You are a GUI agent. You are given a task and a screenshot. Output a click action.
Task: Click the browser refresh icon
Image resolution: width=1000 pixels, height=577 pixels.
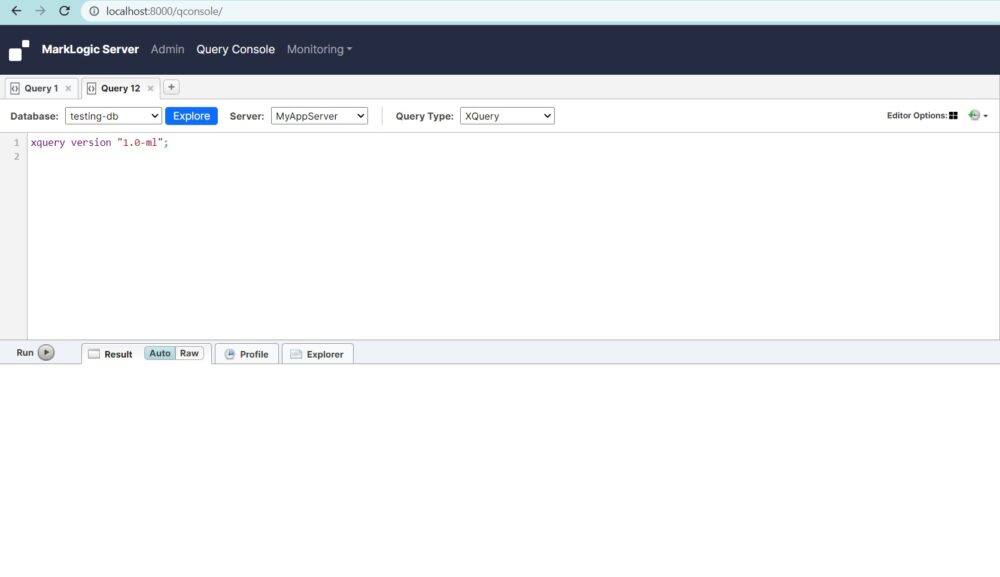tap(64, 11)
